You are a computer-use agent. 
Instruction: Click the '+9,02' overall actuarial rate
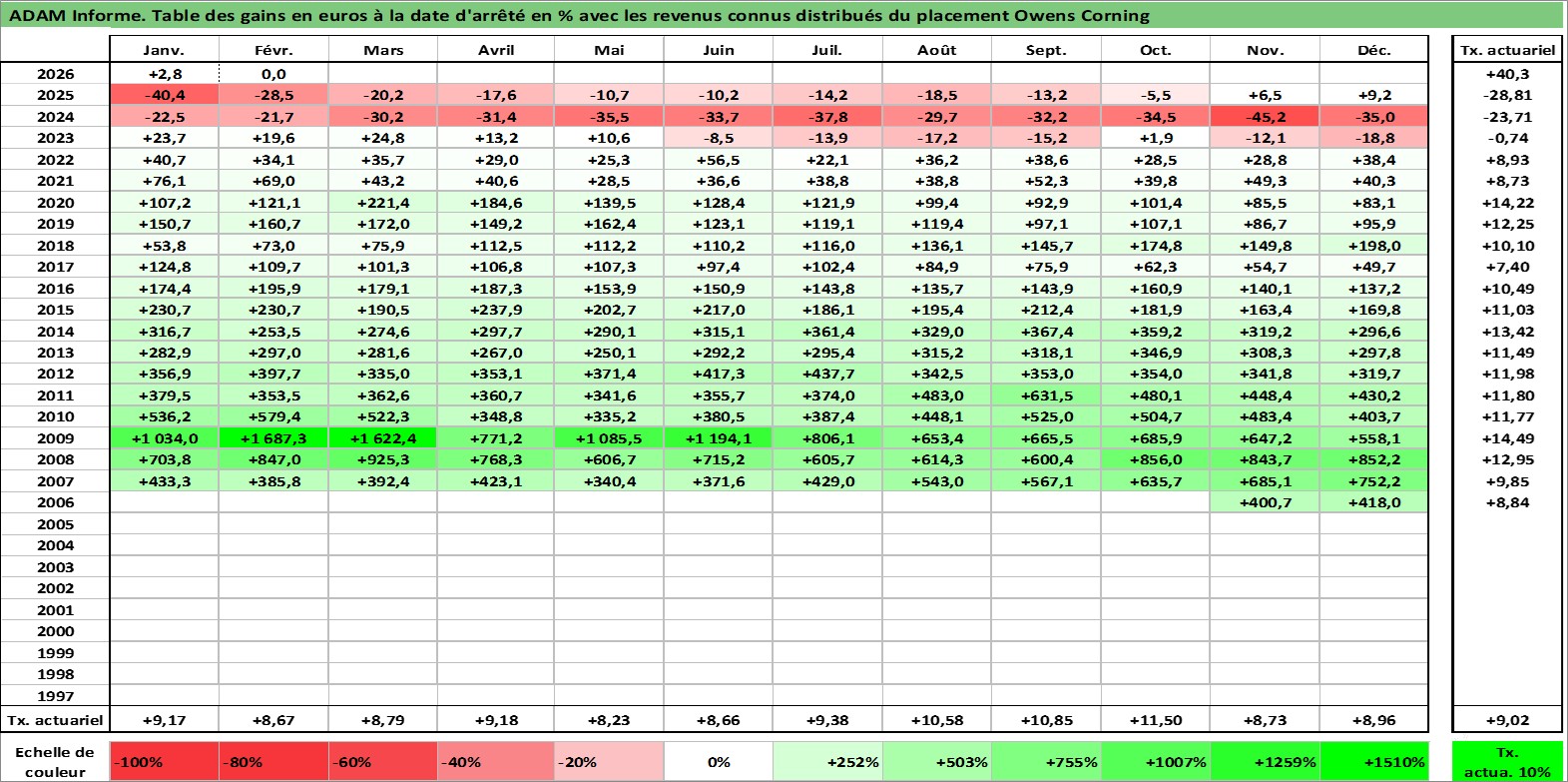coord(1507,719)
